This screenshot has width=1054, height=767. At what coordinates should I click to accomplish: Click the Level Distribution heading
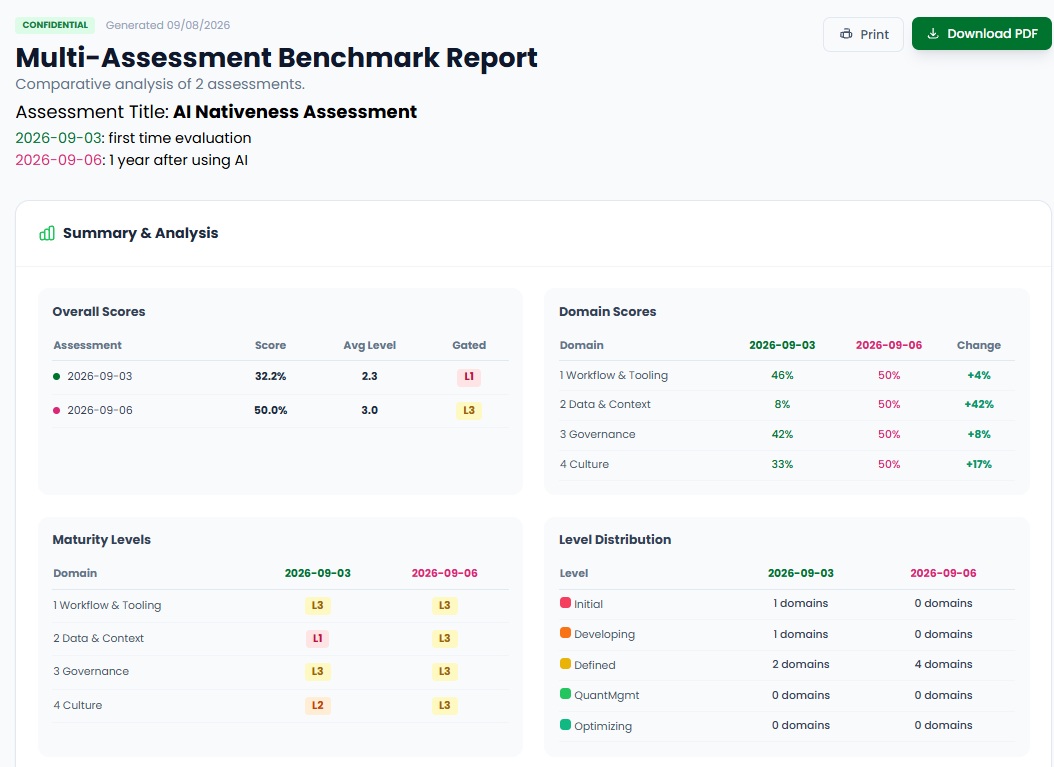(x=615, y=539)
